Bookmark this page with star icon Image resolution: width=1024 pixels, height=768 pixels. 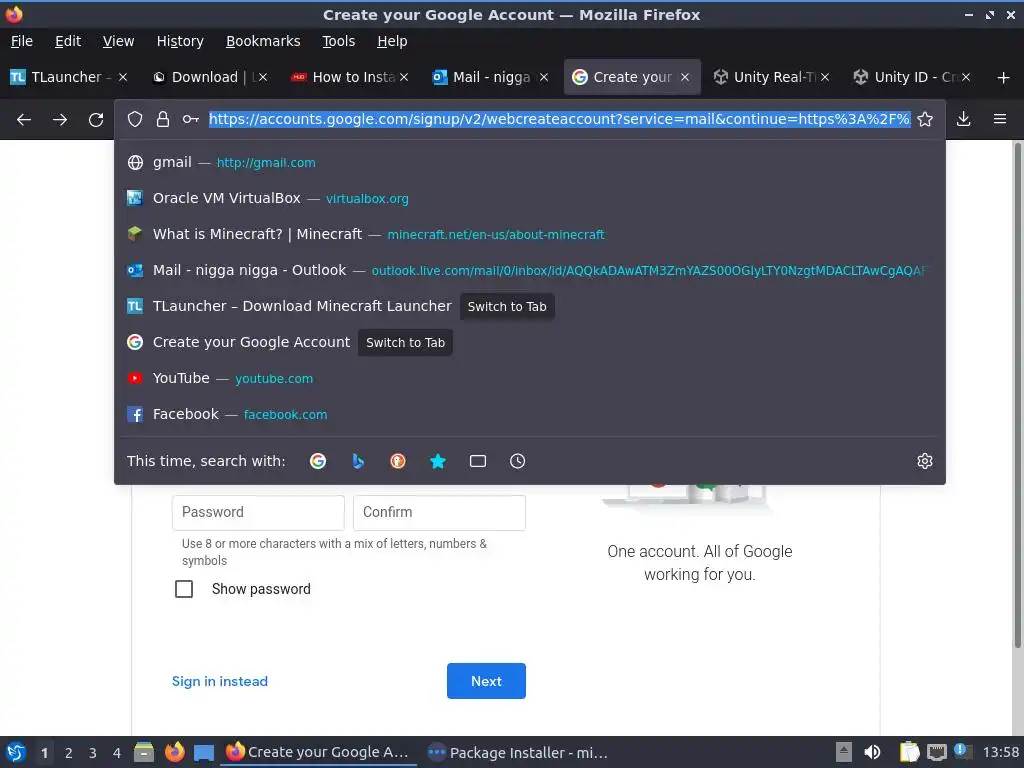925,119
